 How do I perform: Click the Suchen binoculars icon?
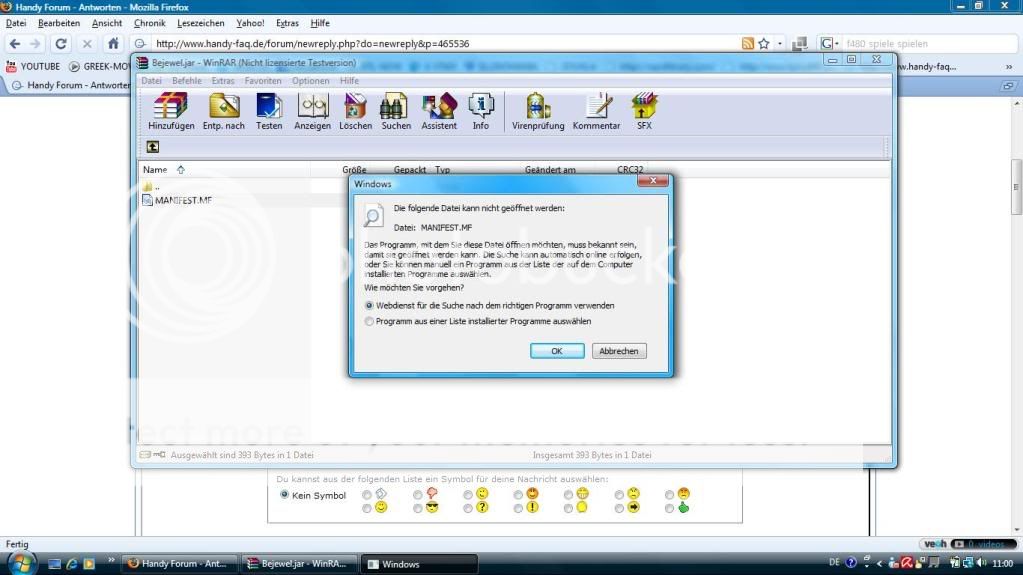click(x=395, y=106)
